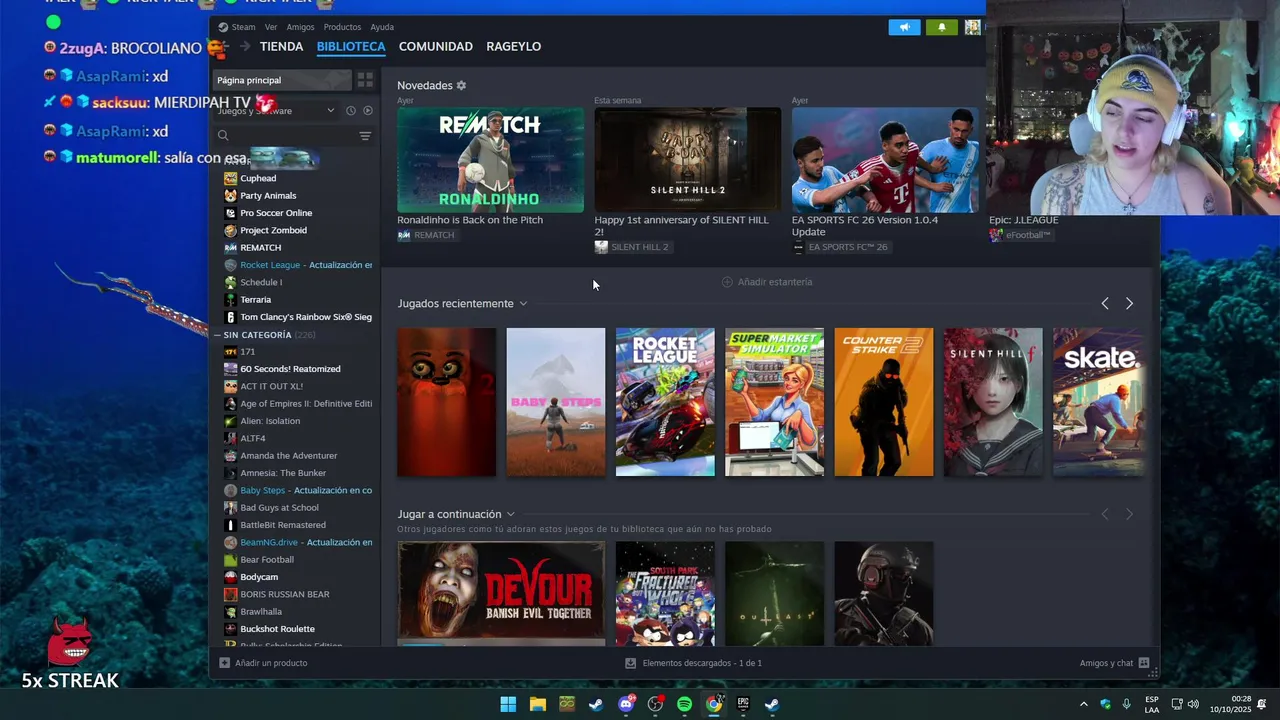1280x720 pixels.
Task: Open Steam notifications bell
Action: point(941,27)
